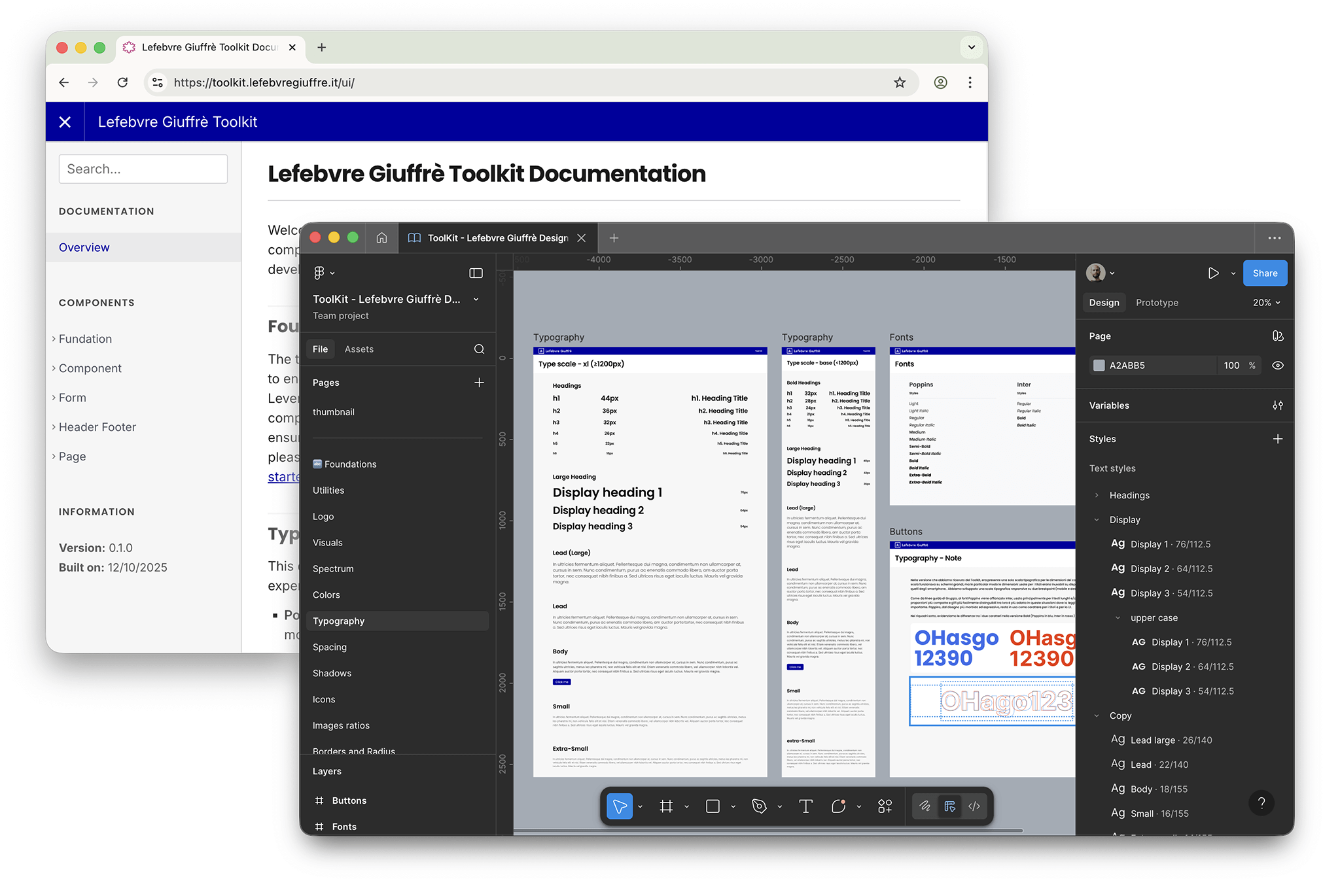Expand Fundation in docs sidebar

(x=85, y=339)
